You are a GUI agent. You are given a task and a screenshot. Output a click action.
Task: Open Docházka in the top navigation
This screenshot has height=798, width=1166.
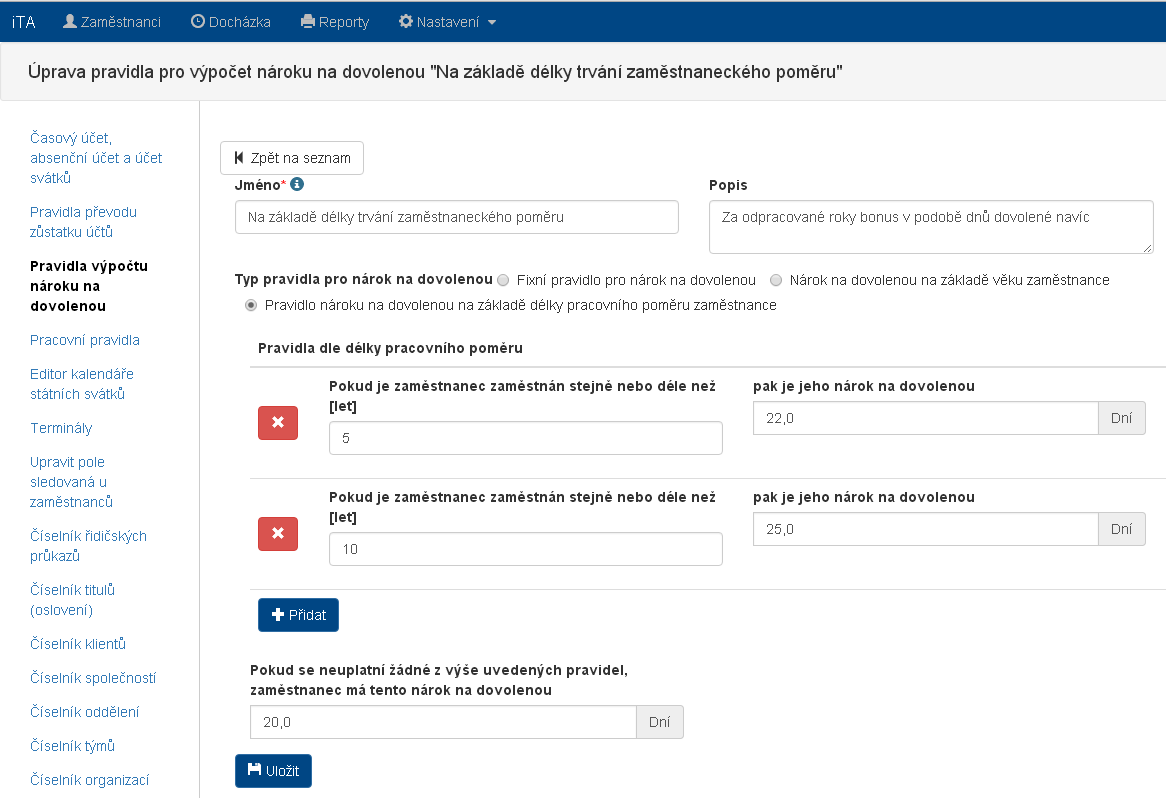point(231,21)
